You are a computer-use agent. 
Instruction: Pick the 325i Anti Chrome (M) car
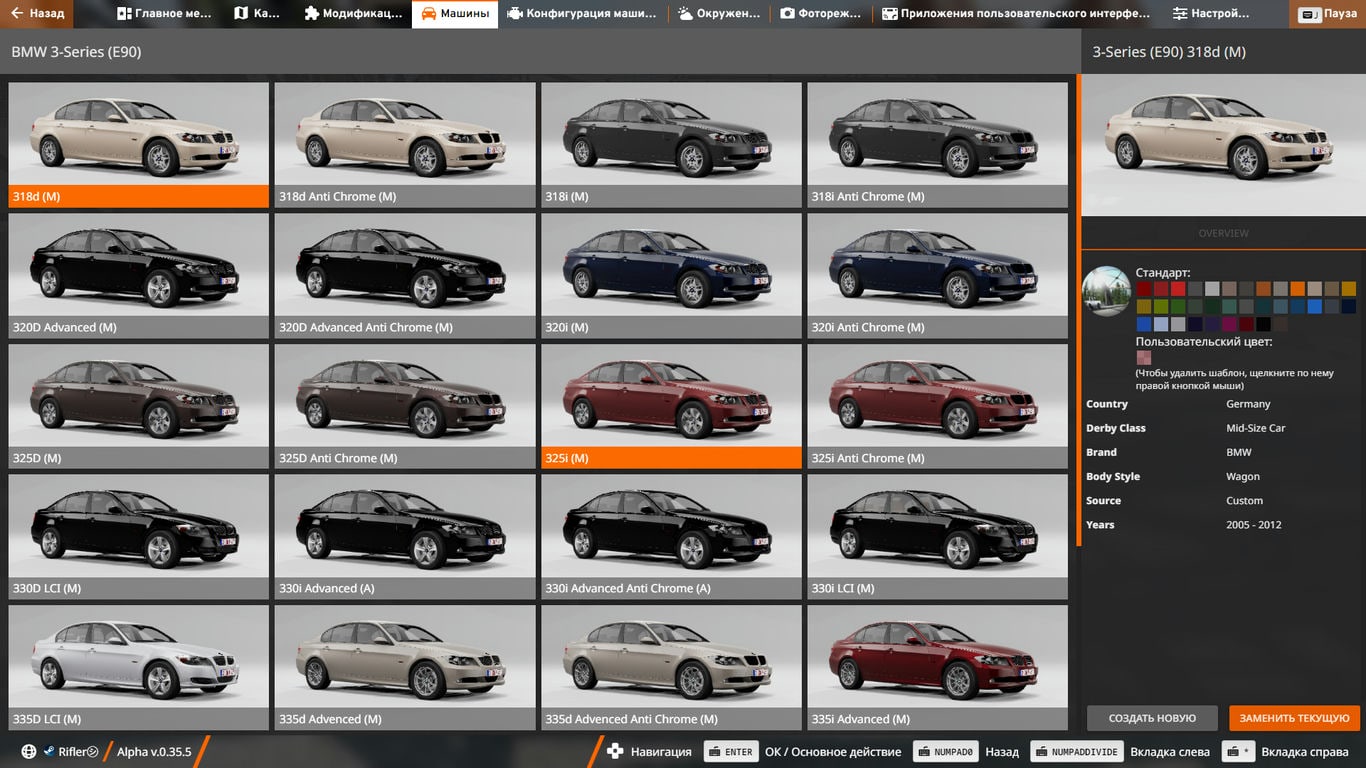[937, 406]
